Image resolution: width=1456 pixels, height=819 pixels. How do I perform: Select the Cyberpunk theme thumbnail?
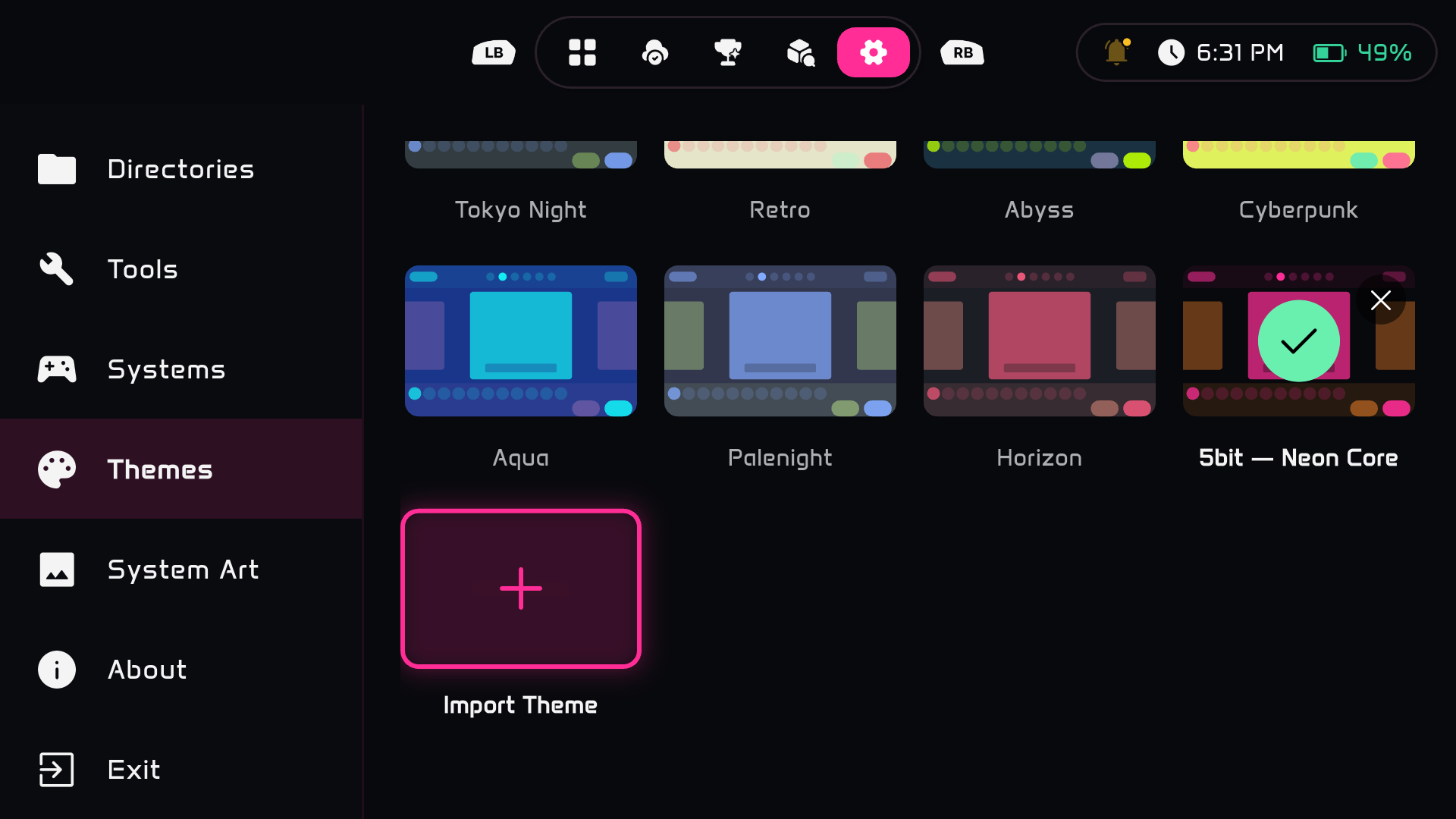[x=1299, y=155]
